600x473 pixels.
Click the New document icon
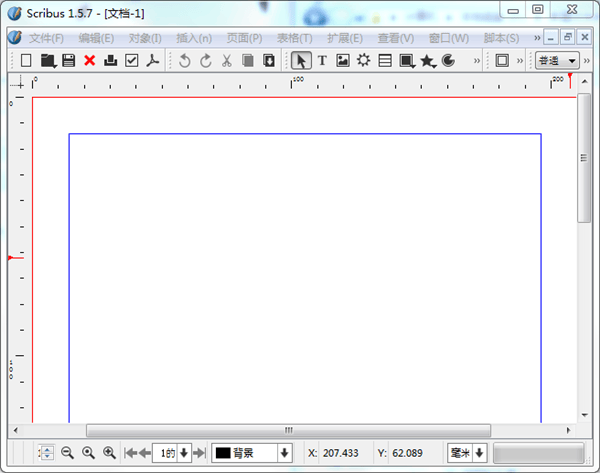coord(27,61)
